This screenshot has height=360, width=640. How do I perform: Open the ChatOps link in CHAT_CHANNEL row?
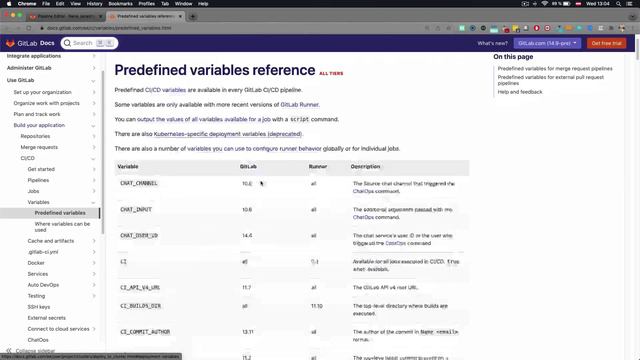click(363, 191)
